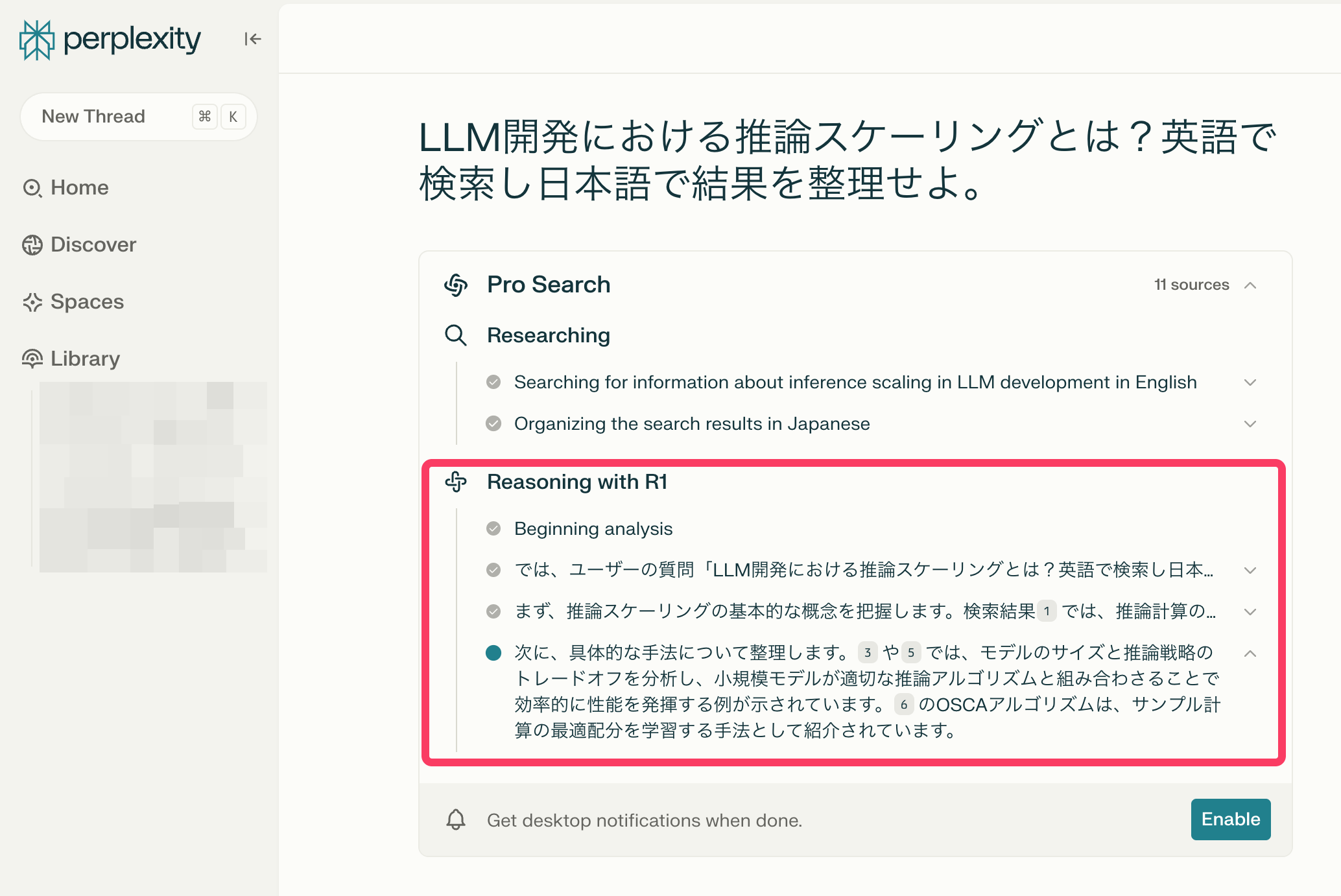Collapse the current expanded reasoning step

point(1250,654)
